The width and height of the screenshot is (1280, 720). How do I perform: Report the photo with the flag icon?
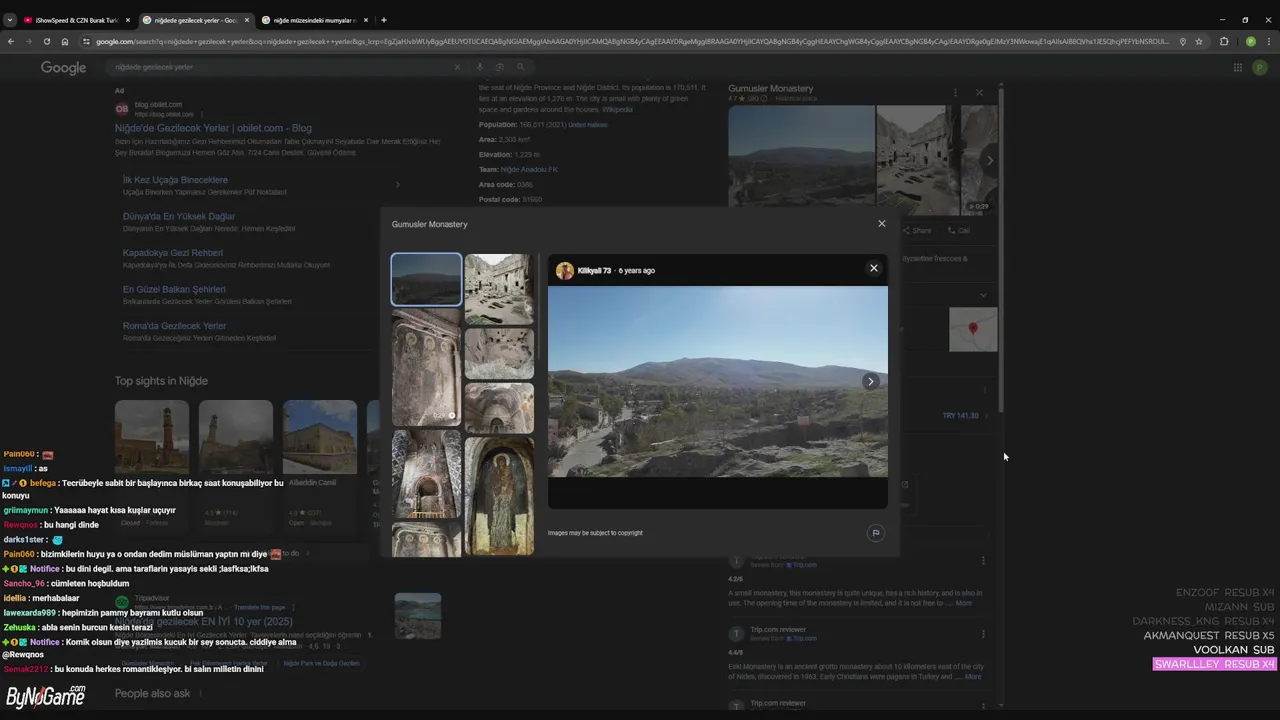pyautogui.click(x=875, y=533)
